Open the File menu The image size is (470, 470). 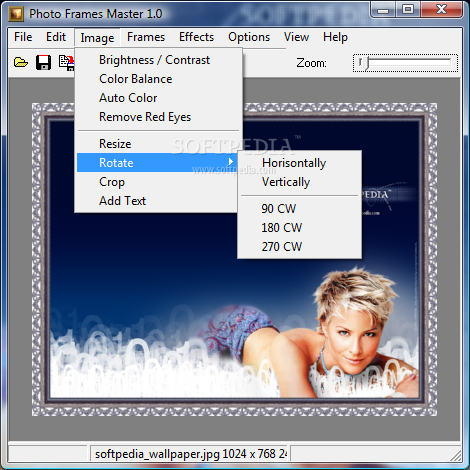pos(23,37)
